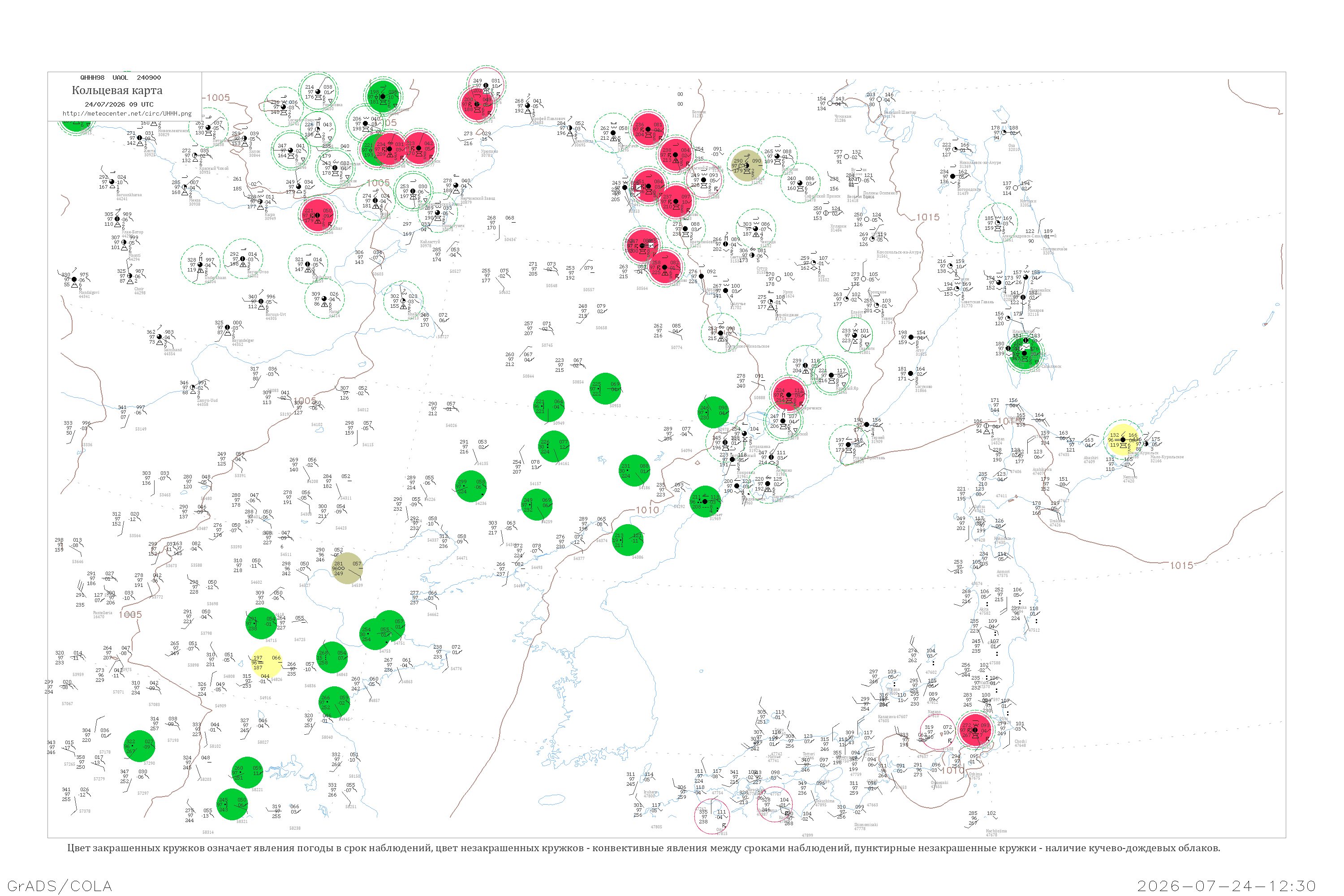Click the color legend caption below map
1344x896 pixels.
[x=643, y=848]
